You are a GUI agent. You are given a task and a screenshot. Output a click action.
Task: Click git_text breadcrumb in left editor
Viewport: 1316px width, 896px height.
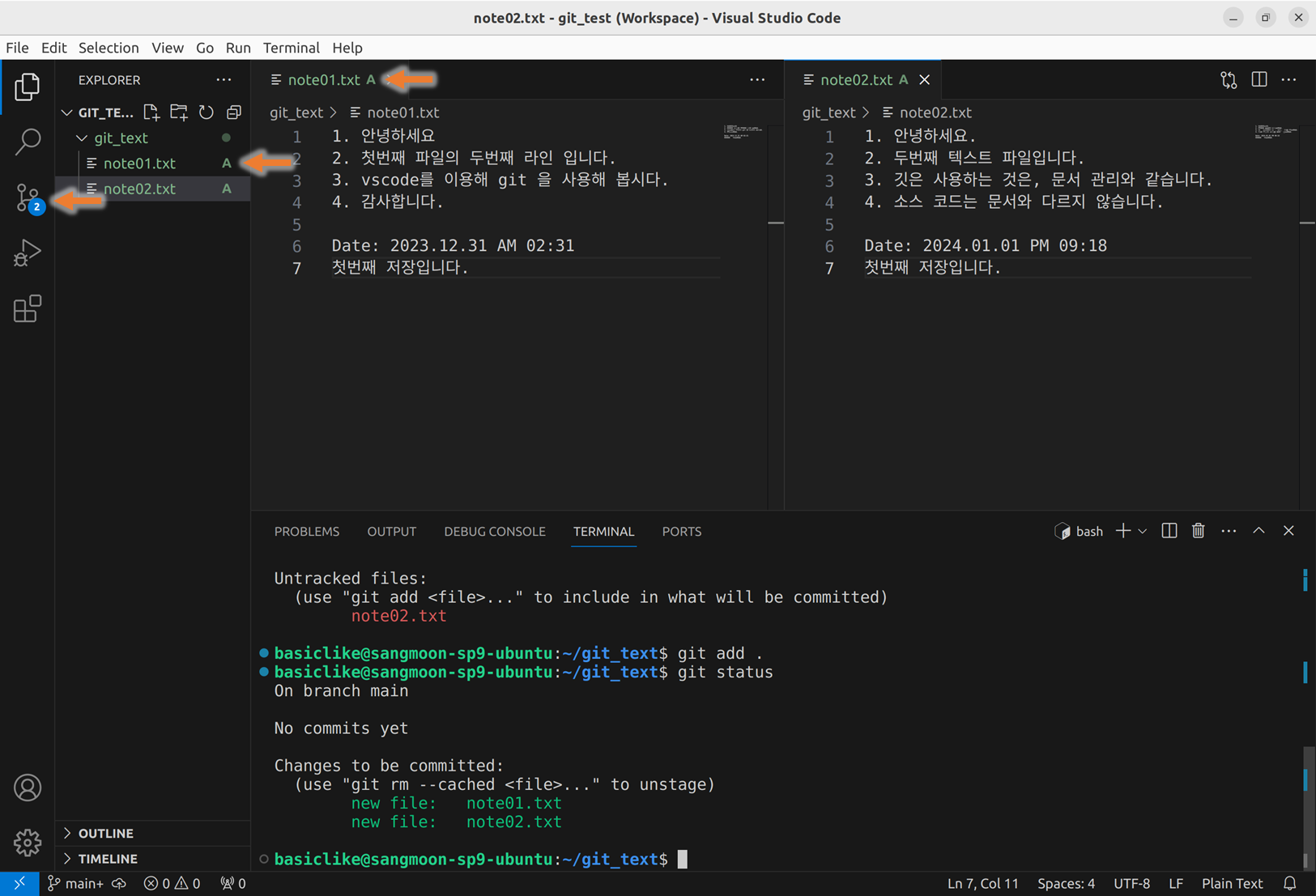(x=296, y=113)
